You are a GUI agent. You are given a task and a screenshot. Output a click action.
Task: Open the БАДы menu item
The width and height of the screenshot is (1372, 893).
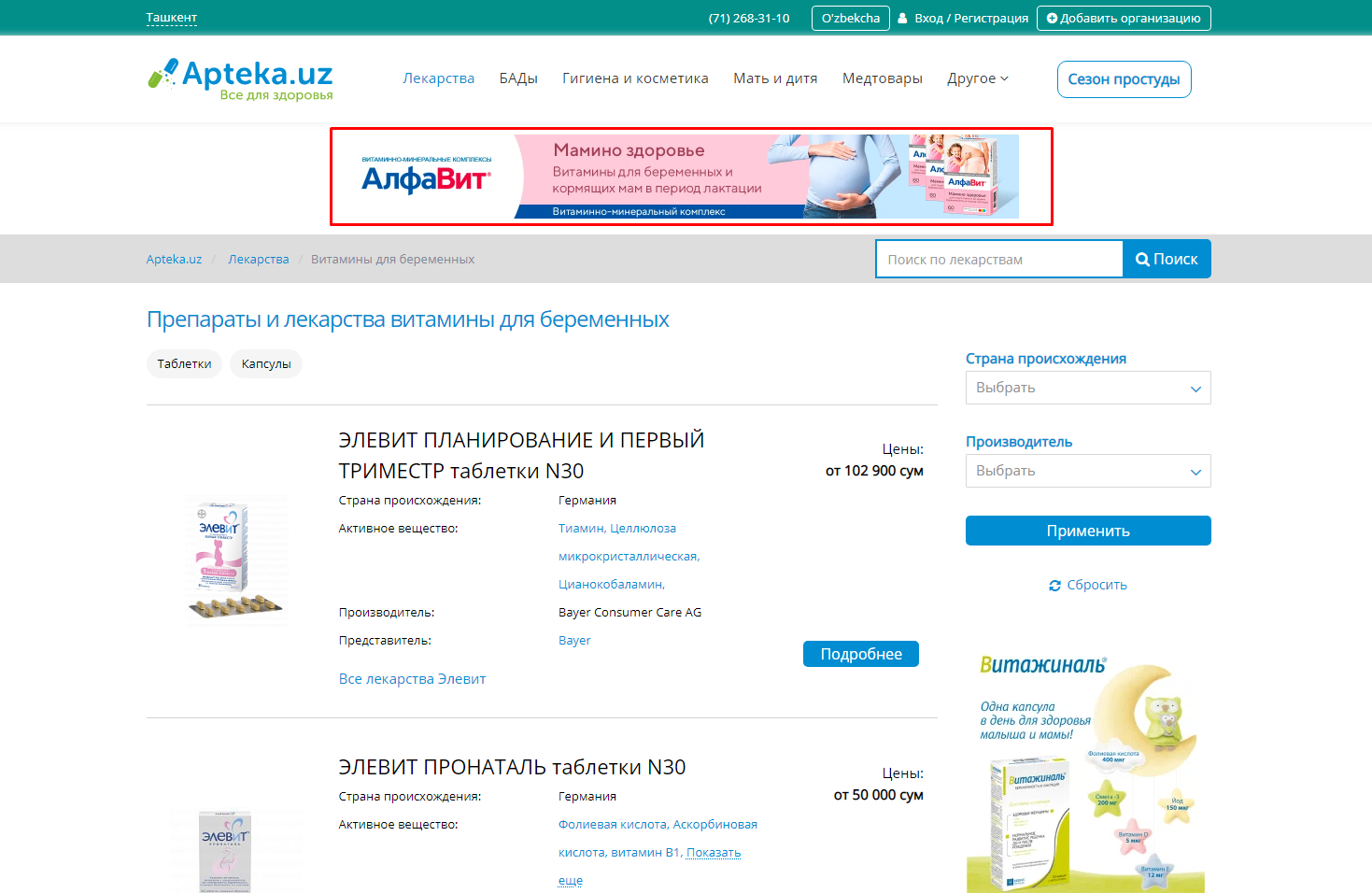pos(518,78)
